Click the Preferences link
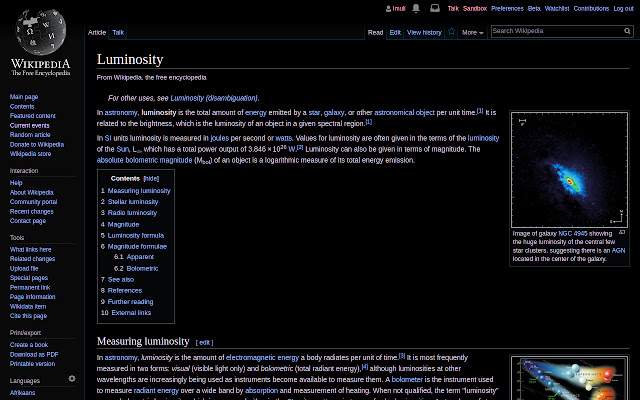This screenshot has height=400, width=640. point(507,8)
